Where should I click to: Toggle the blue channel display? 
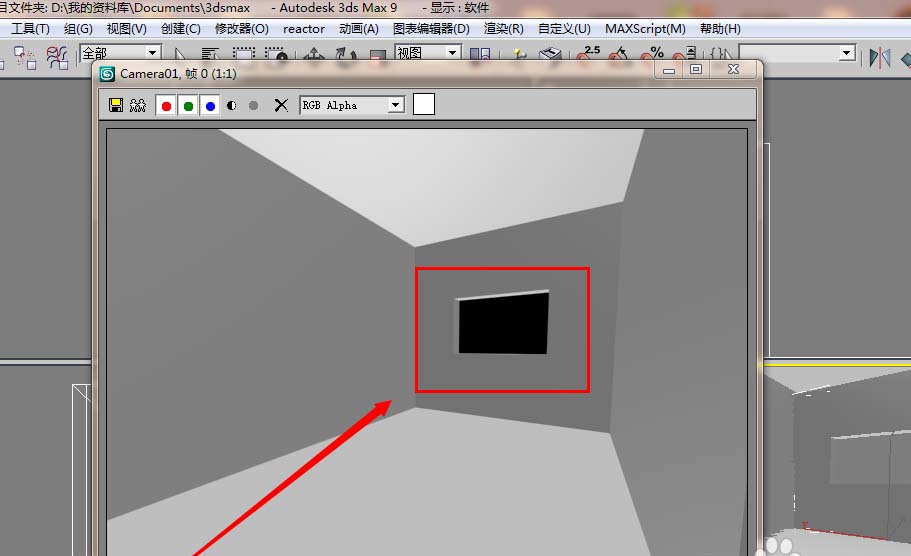tap(210, 106)
